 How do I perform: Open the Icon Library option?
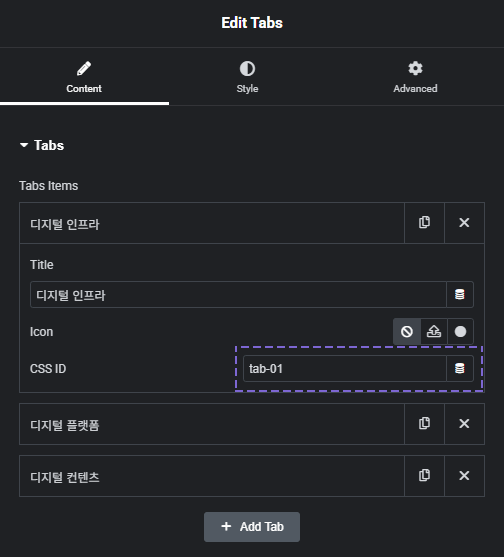click(x=460, y=331)
